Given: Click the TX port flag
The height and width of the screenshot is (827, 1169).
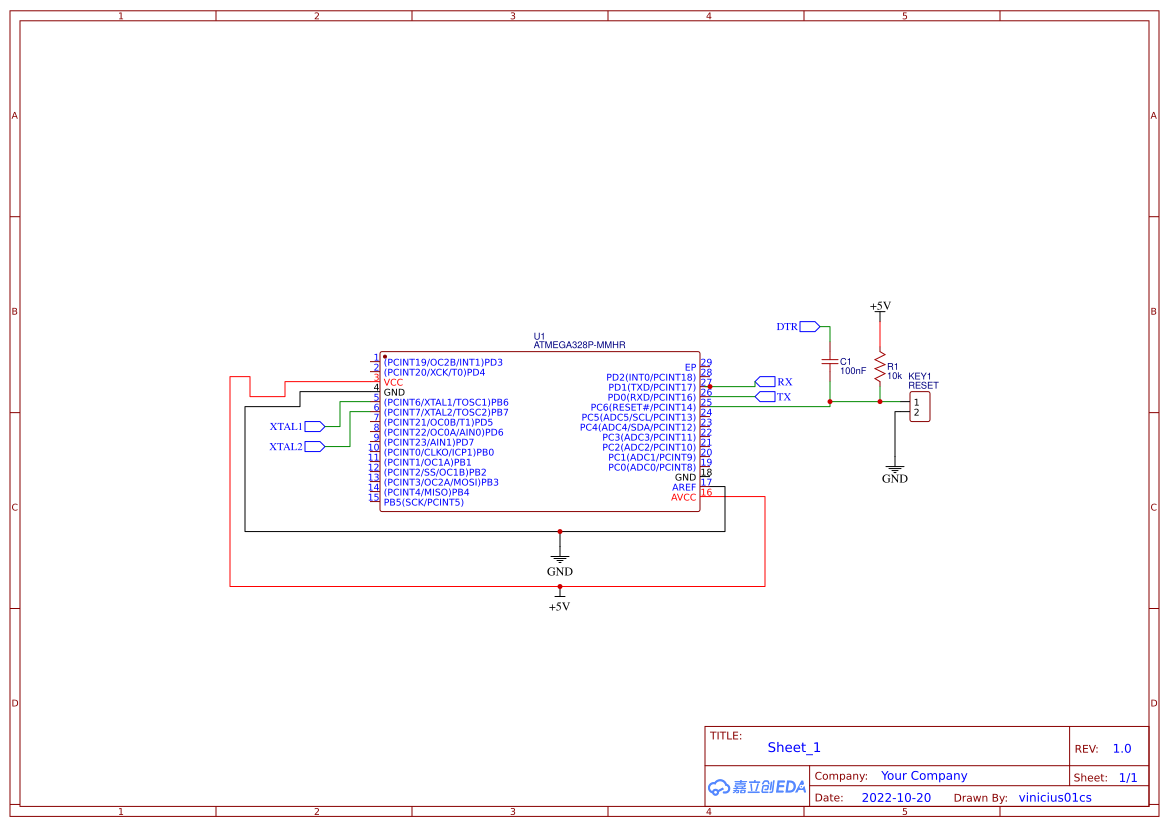Looking at the screenshot, I should pos(764,397).
